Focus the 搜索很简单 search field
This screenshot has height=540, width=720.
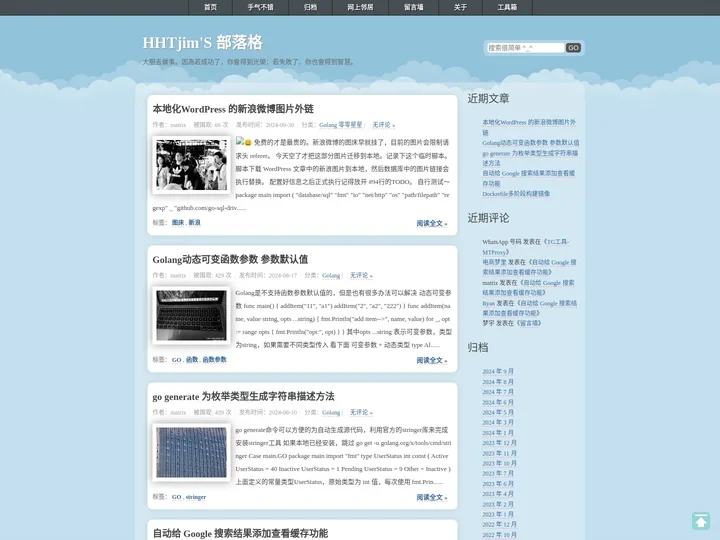click(526, 48)
